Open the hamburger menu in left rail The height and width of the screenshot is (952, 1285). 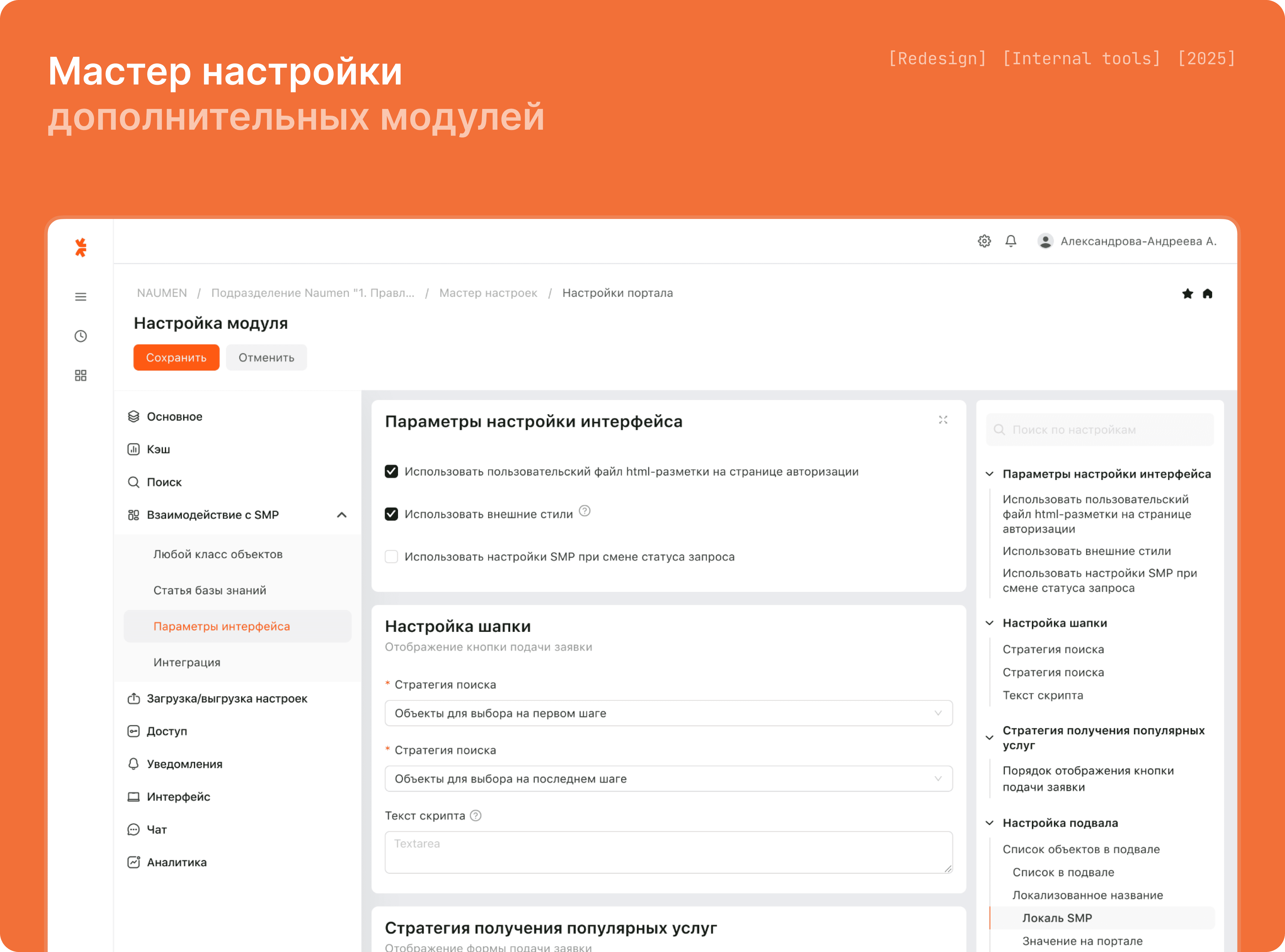point(81,297)
